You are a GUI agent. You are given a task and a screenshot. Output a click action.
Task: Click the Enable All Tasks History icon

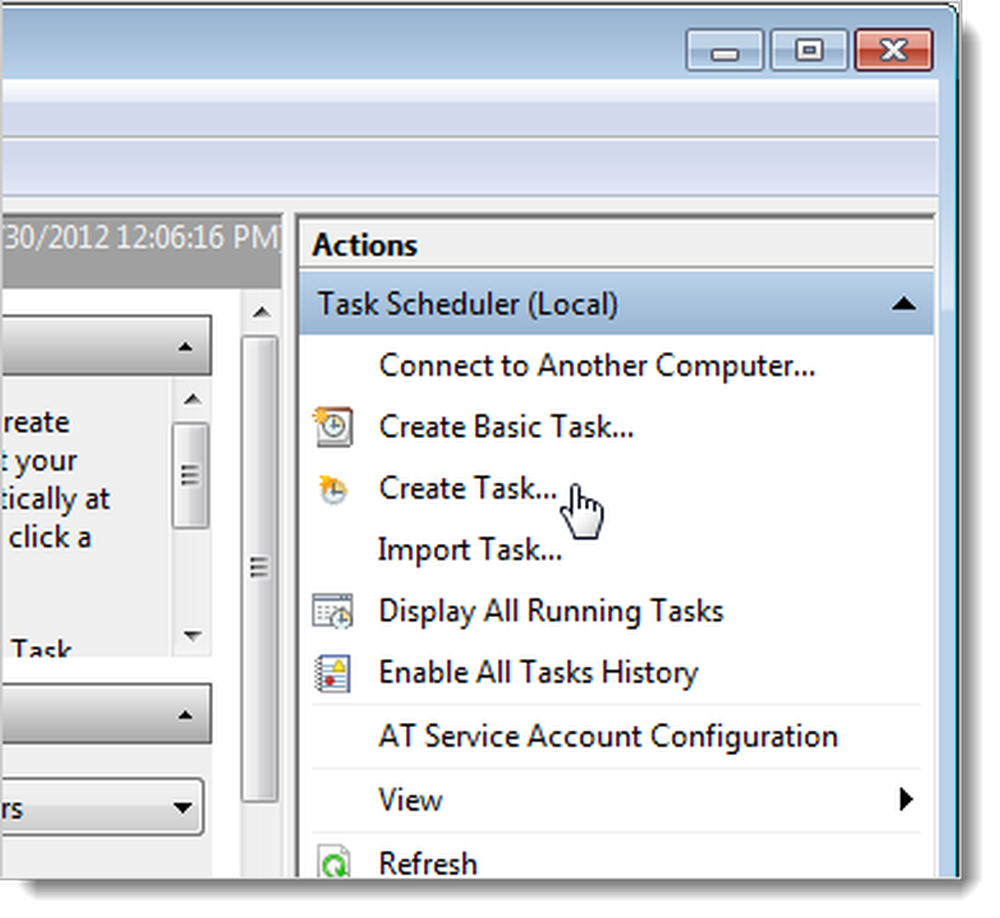[x=332, y=673]
